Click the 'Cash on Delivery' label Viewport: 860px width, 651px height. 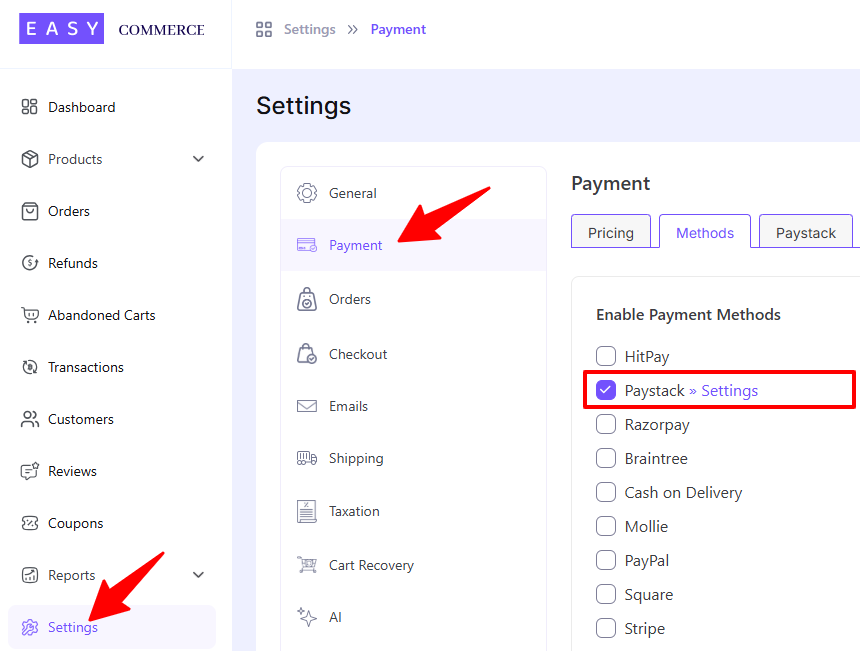pos(683,493)
